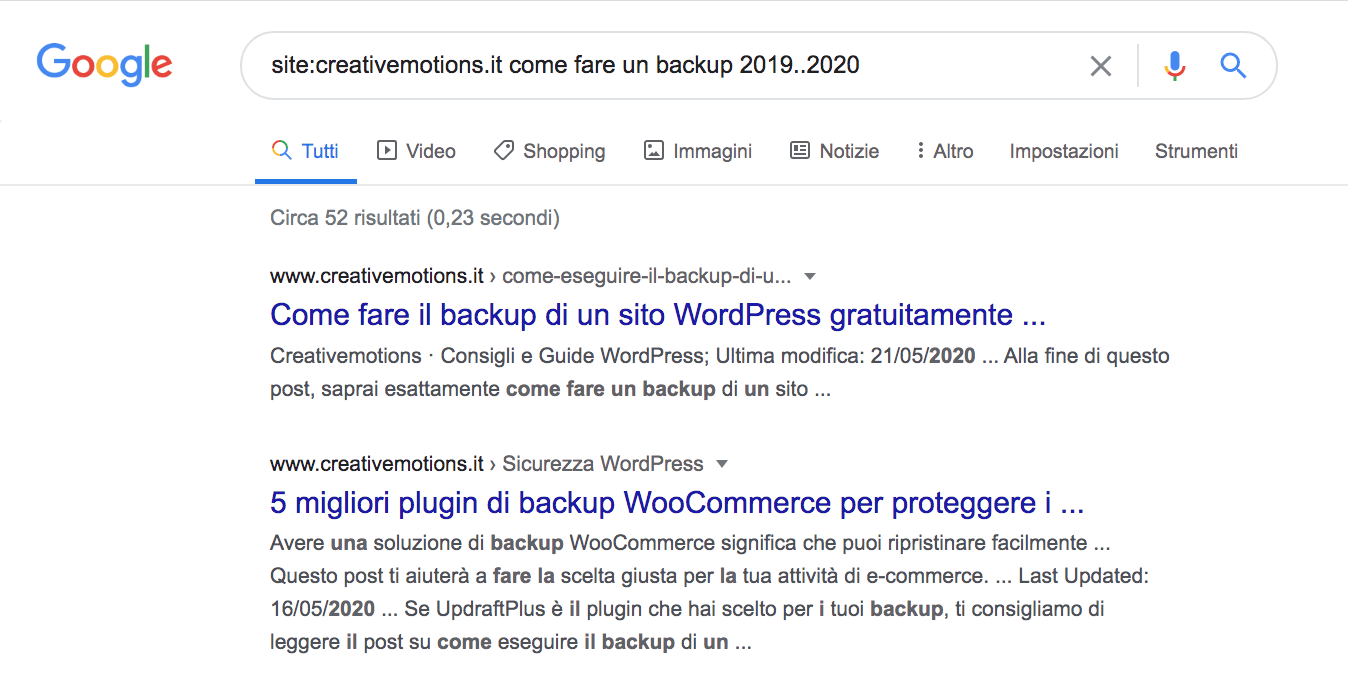Open the Notizie tab
Screen dimensions: 1348x684
pos(835,151)
